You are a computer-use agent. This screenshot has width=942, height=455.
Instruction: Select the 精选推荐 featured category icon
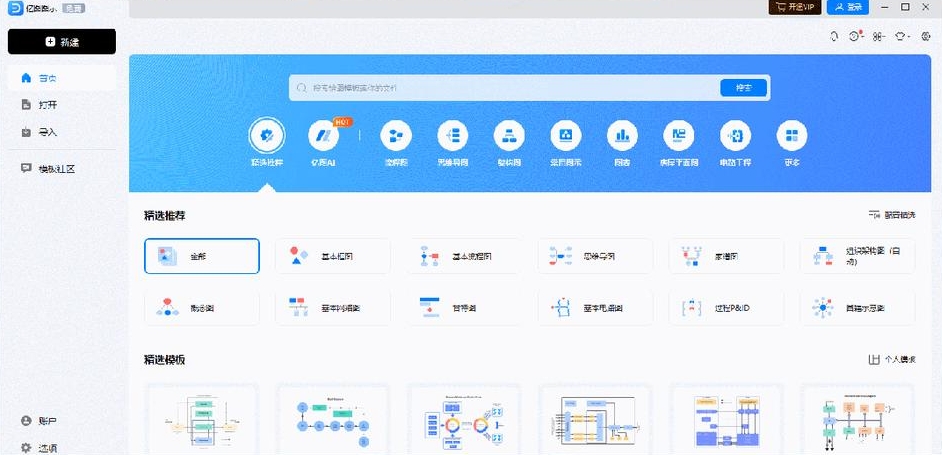pos(267,136)
